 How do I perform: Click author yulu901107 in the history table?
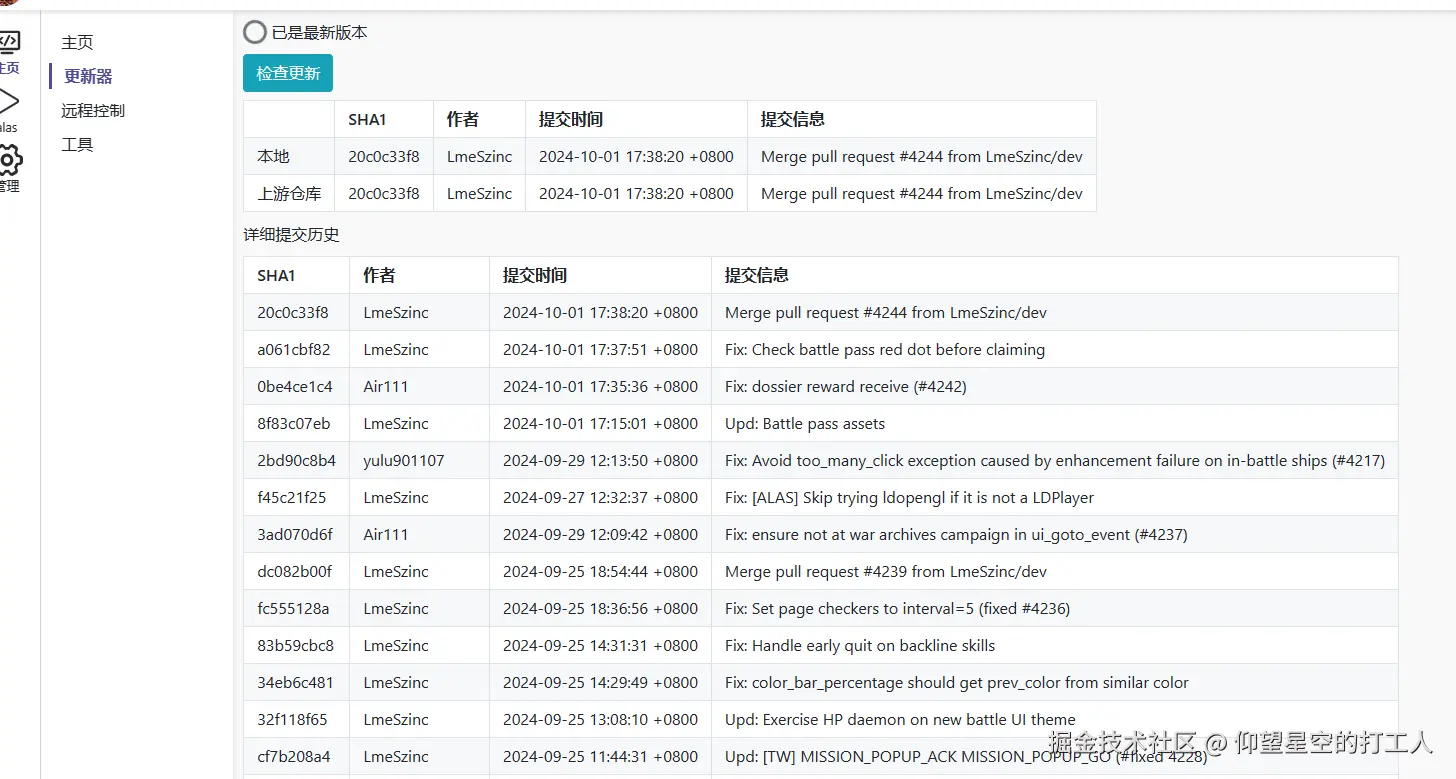(404, 460)
